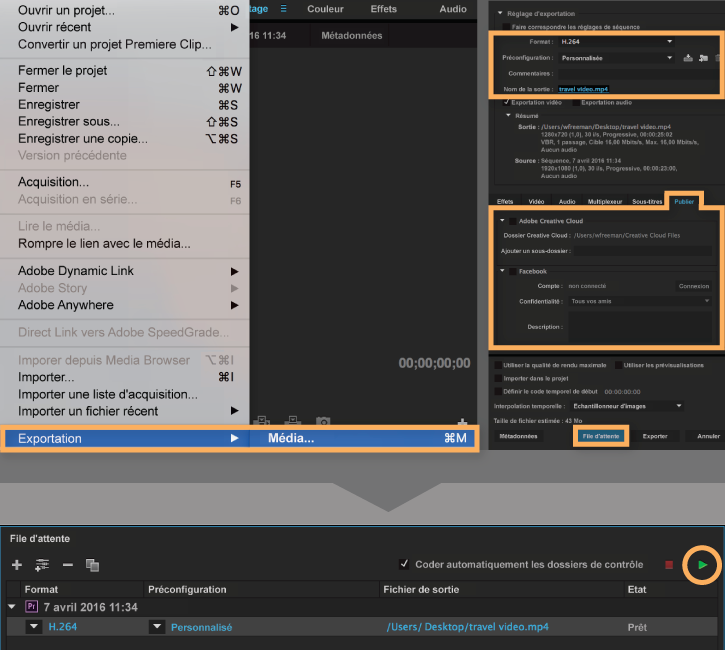The image size is (725, 650).
Task: Click the camera export frame icon
Action: point(323,421)
